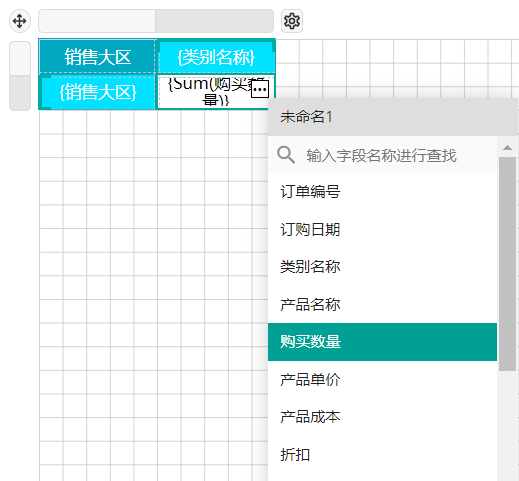Choose 折扣 field in dropdown
This screenshot has height=481, width=519.
click(x=382, y=454)
